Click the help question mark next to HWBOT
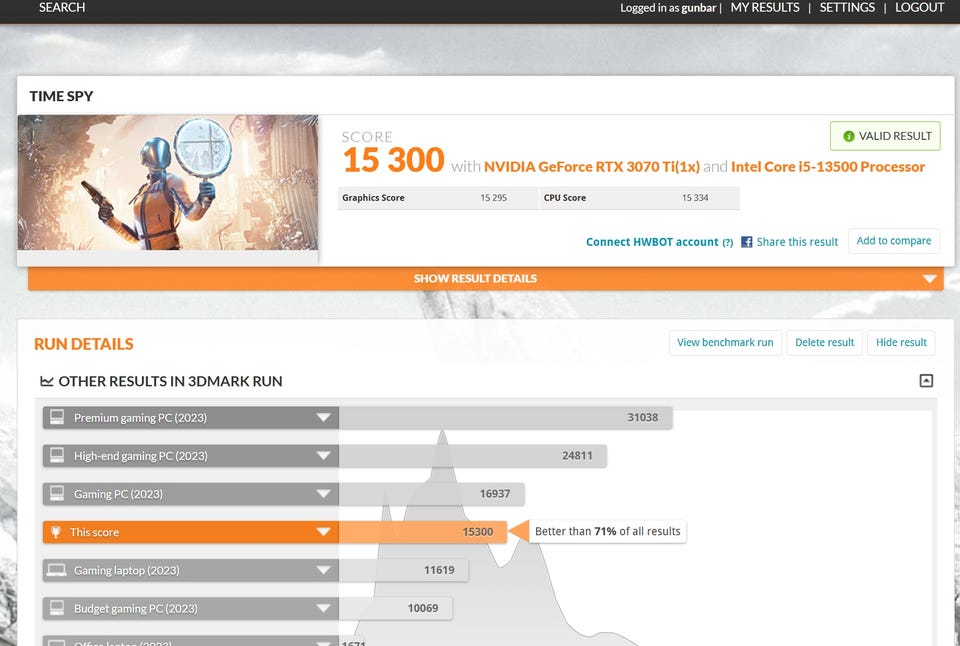The height and width of the screenshot is (646, 960). click(x=728, y=242)
